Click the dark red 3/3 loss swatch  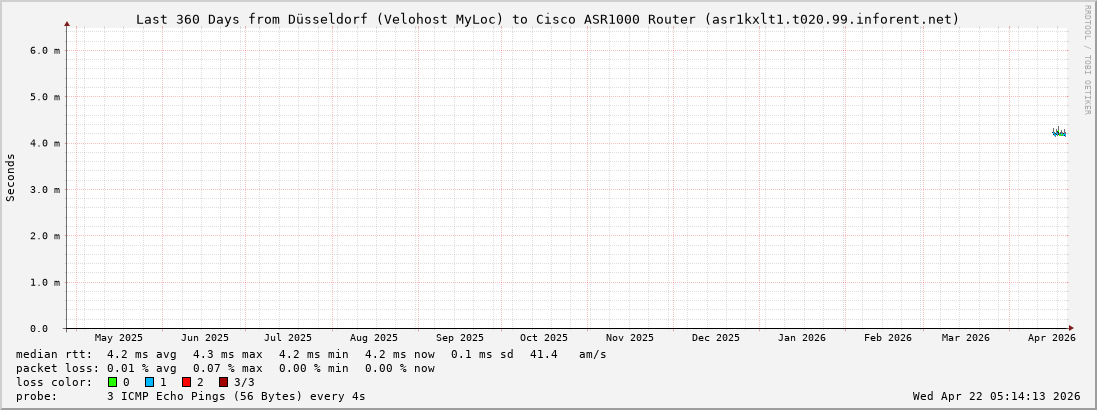point(223,382)
